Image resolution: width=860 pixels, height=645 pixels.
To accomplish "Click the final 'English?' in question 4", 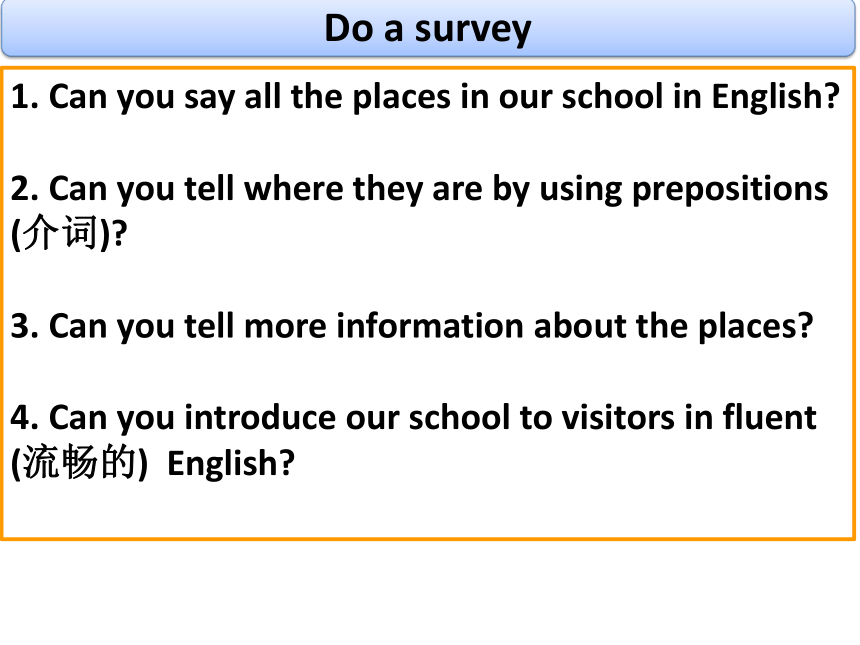I will (231, 464).
